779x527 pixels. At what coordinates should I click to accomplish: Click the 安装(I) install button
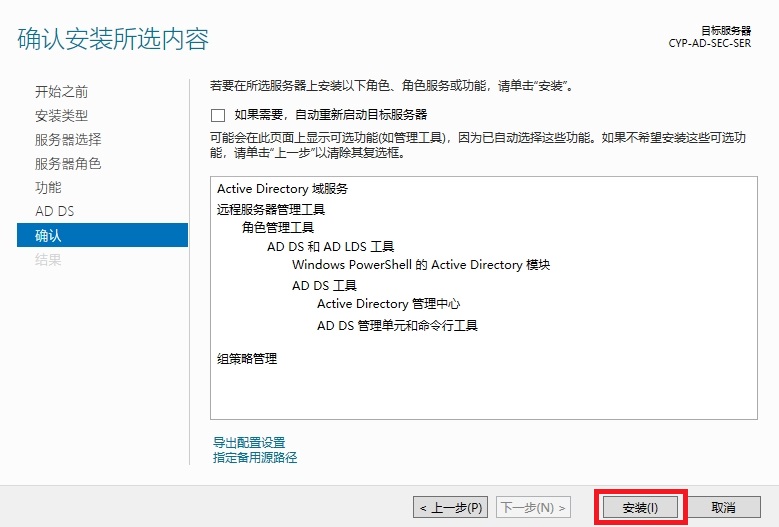pyautogui.click(x=640, y=508)
